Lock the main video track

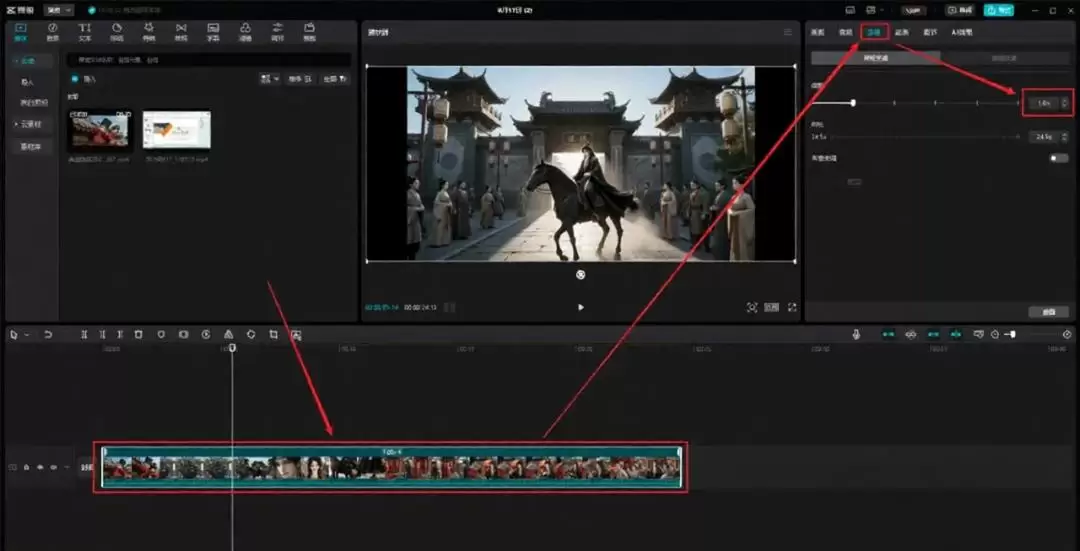click(x=26, y=467)
